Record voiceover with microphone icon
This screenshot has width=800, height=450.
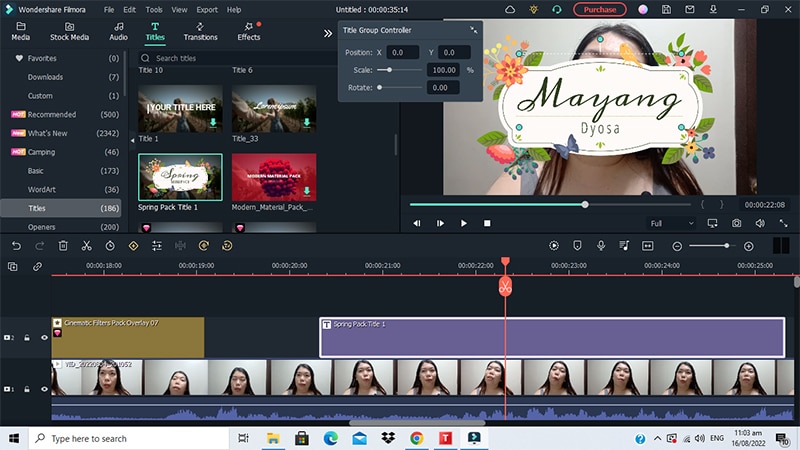601,246
